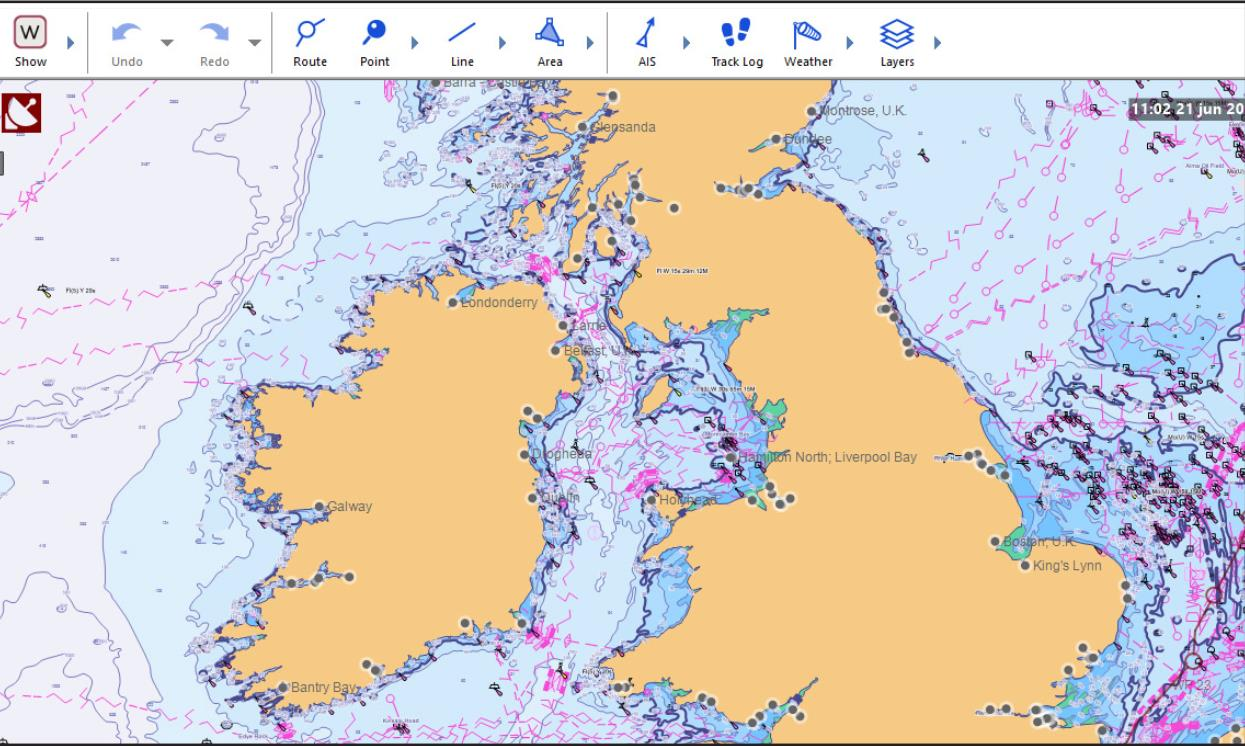The width and height of the screenshot is (1245, 746).
Task: Select the King's Lynn port marker
Action: pyautogui.click(x=1025, y=566)
